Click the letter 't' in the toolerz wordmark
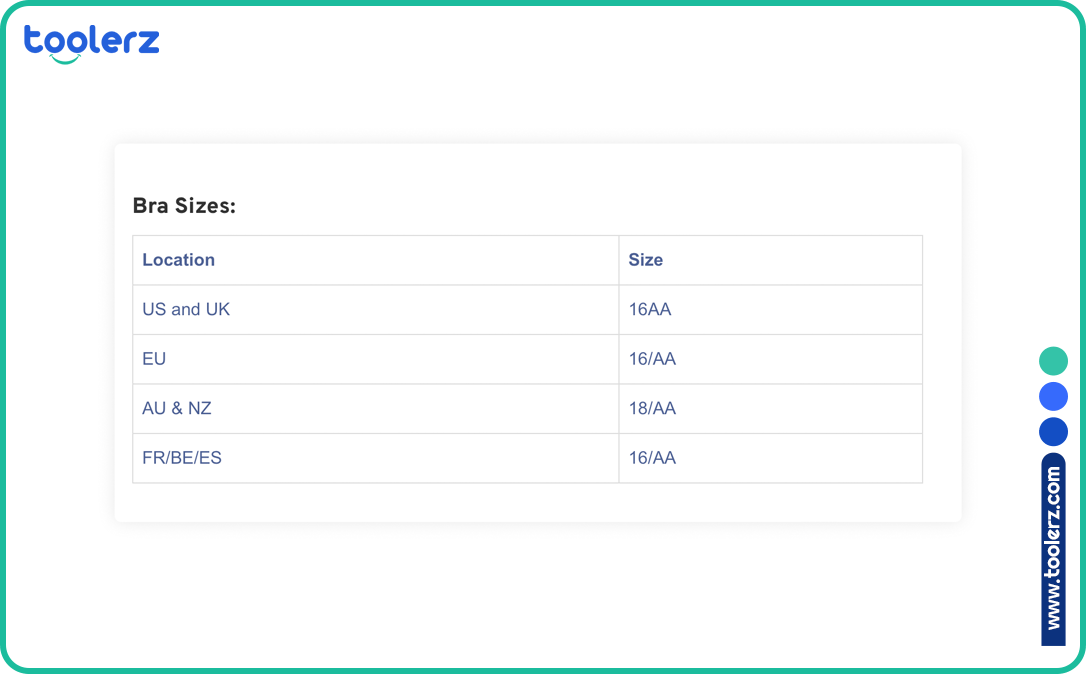The image size is (1086, 674). coord(34,42)
